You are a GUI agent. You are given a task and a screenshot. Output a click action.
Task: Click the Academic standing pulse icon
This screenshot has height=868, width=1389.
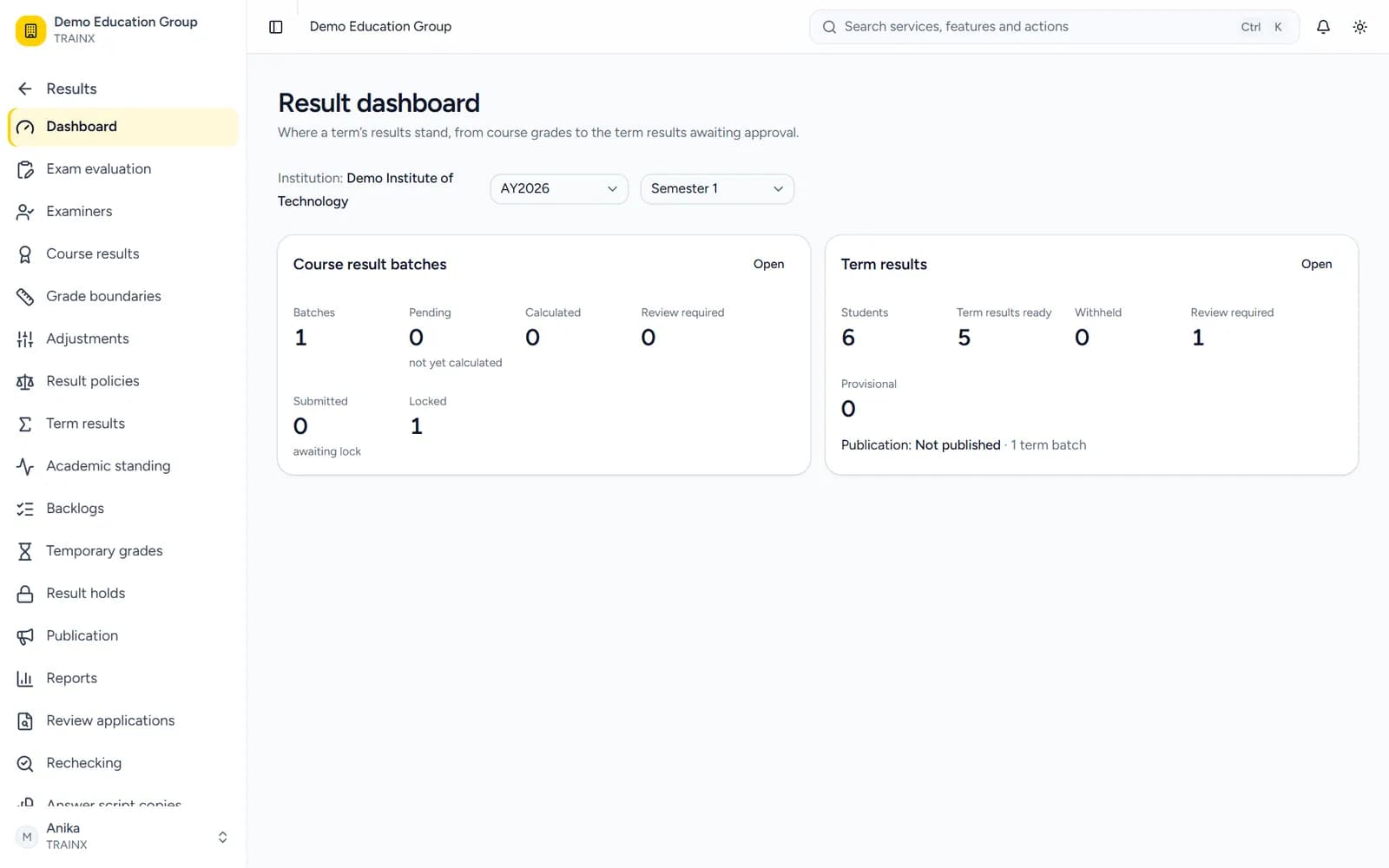[x=25, y=466]
